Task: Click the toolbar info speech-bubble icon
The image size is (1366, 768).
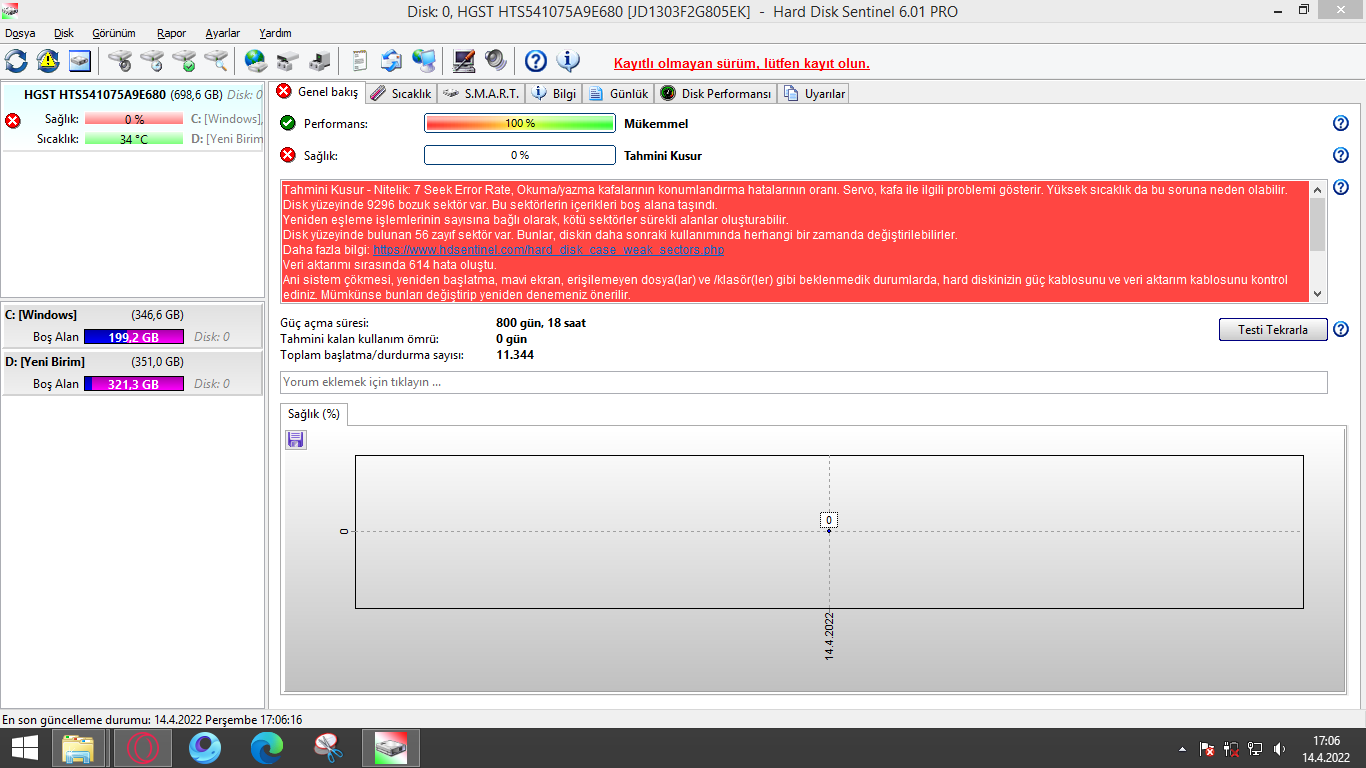Action: pos(568,61)
